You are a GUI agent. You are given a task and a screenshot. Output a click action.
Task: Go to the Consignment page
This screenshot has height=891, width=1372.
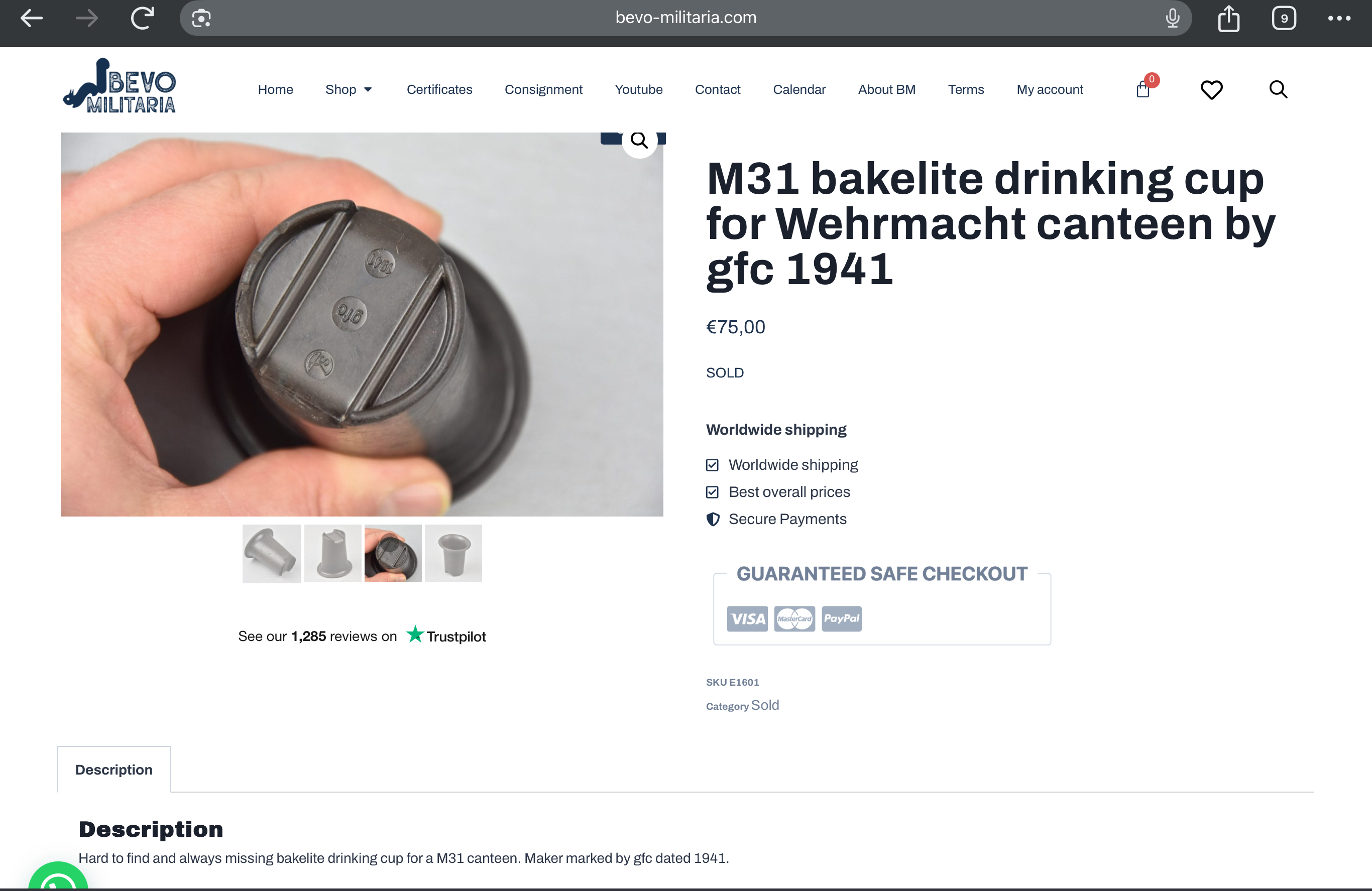[543, 89]
